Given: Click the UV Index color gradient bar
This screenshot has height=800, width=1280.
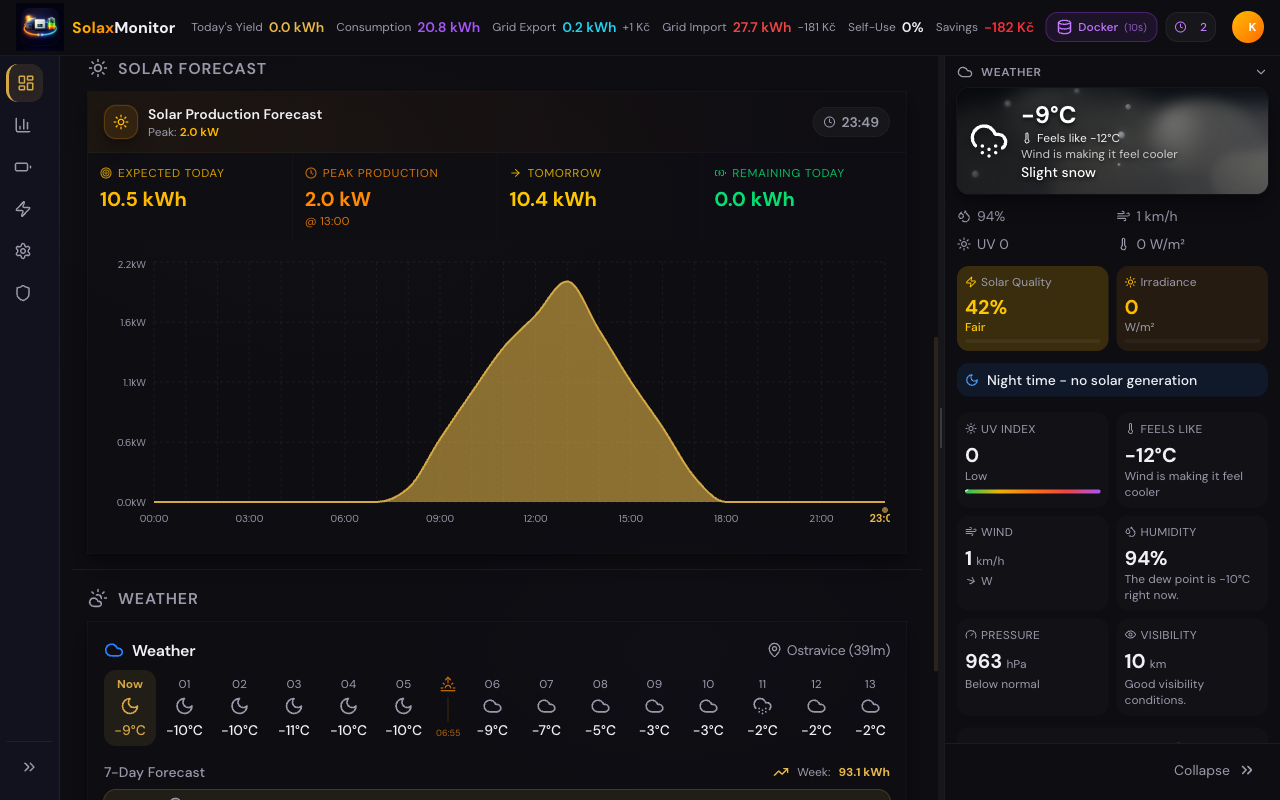Looking at the screenshot, I should click(x=1032, y=491).
